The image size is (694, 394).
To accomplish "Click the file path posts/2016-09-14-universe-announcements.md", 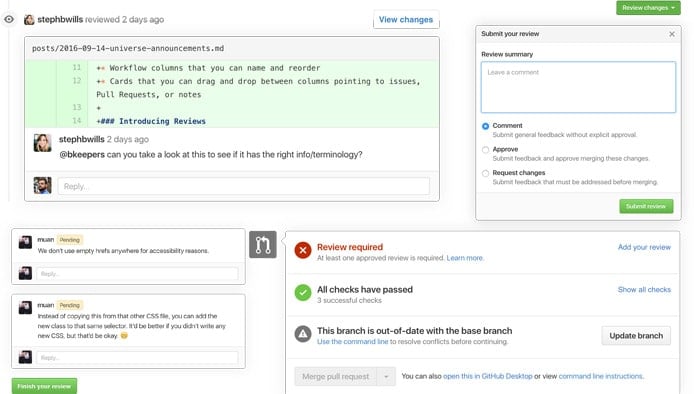I will pos(128,48).
